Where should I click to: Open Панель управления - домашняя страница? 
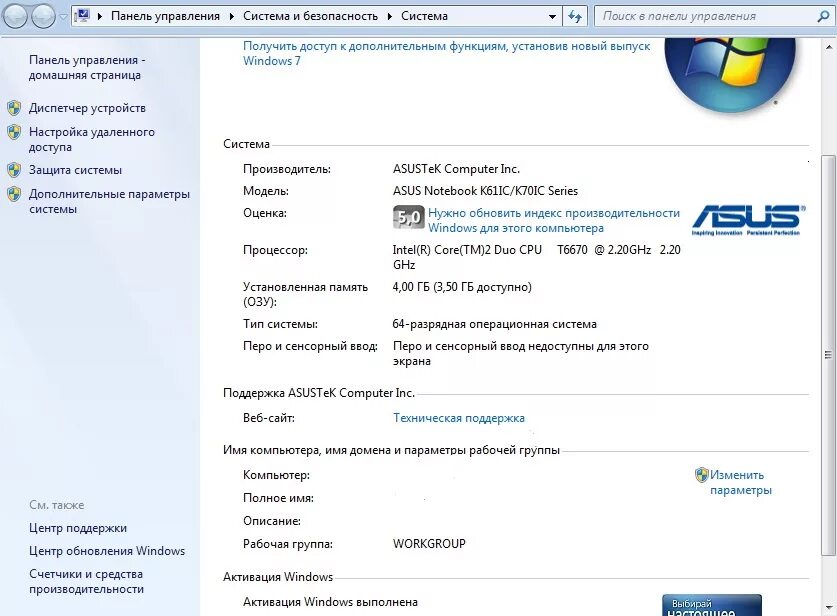[87, 67]
